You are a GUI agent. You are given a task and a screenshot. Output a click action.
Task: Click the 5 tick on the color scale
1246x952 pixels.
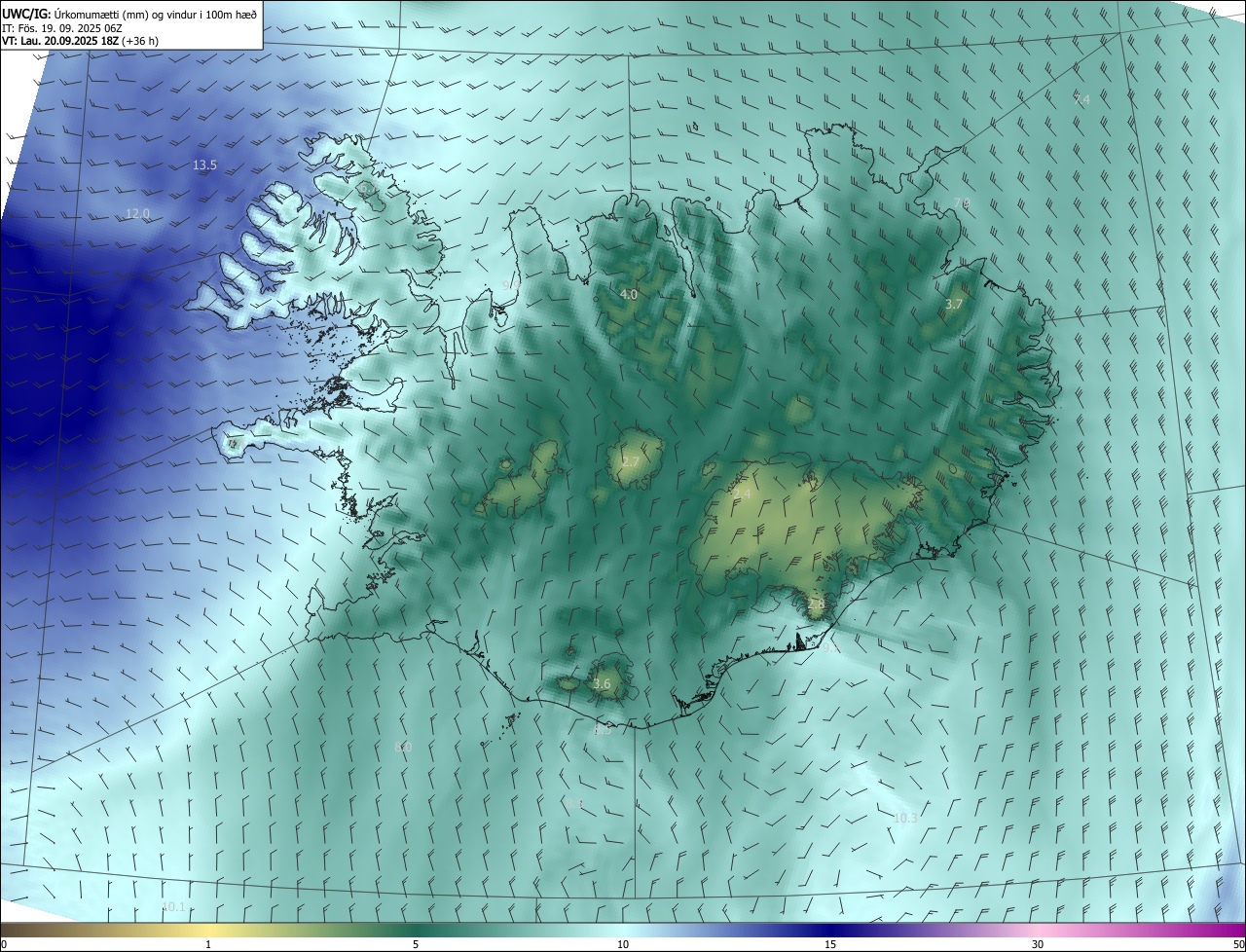[416, 945]
